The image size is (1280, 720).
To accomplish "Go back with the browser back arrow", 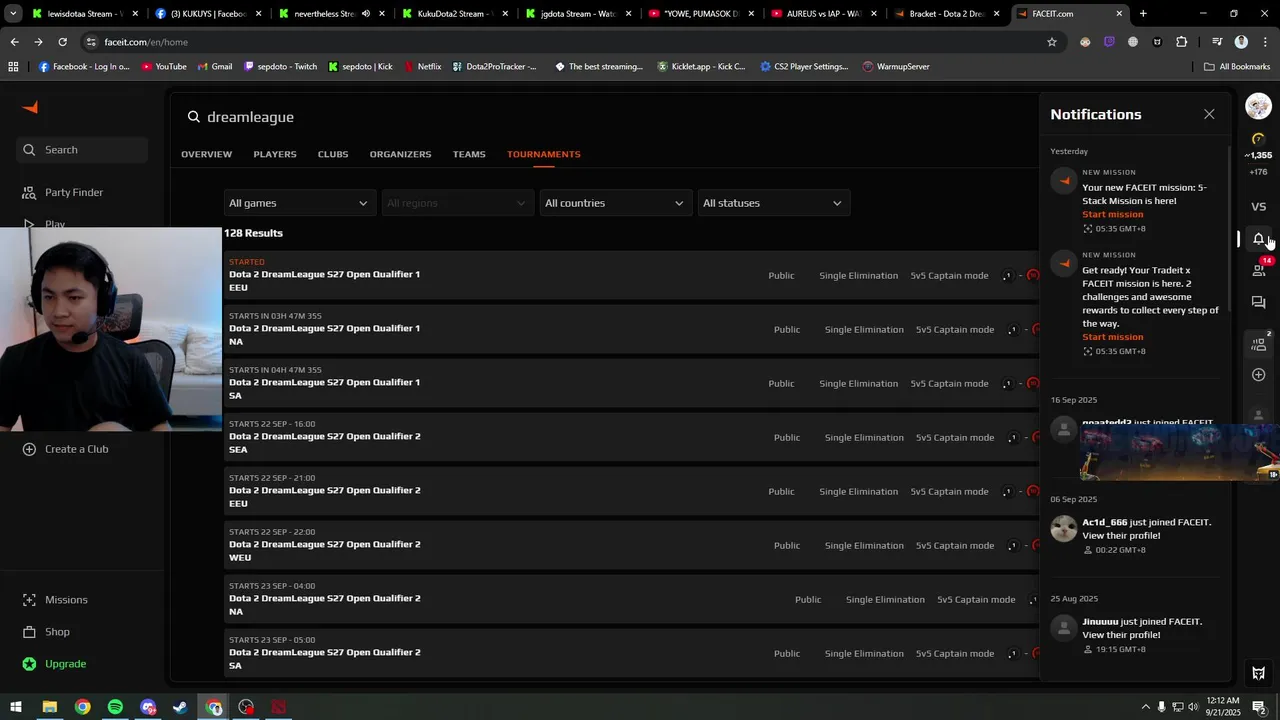I will 14,42.
